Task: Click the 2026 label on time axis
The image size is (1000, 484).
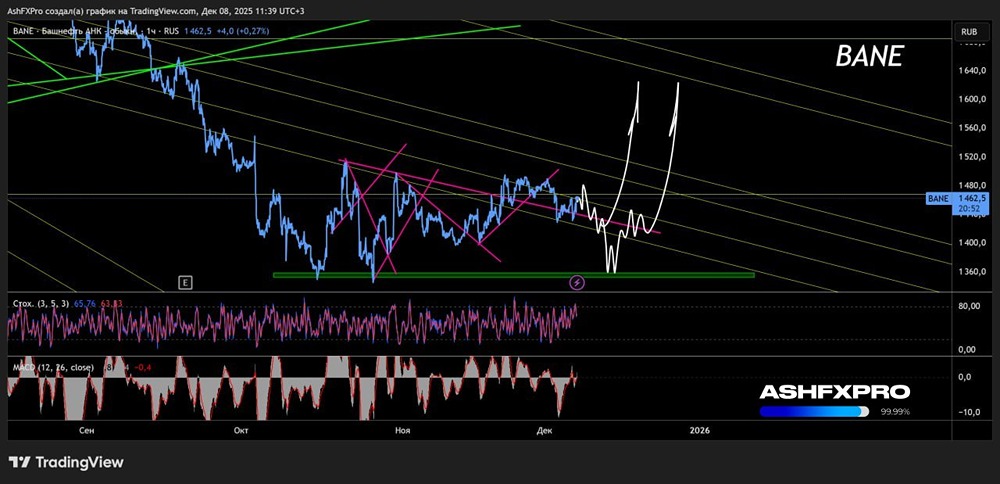Action: coord(699,430)
